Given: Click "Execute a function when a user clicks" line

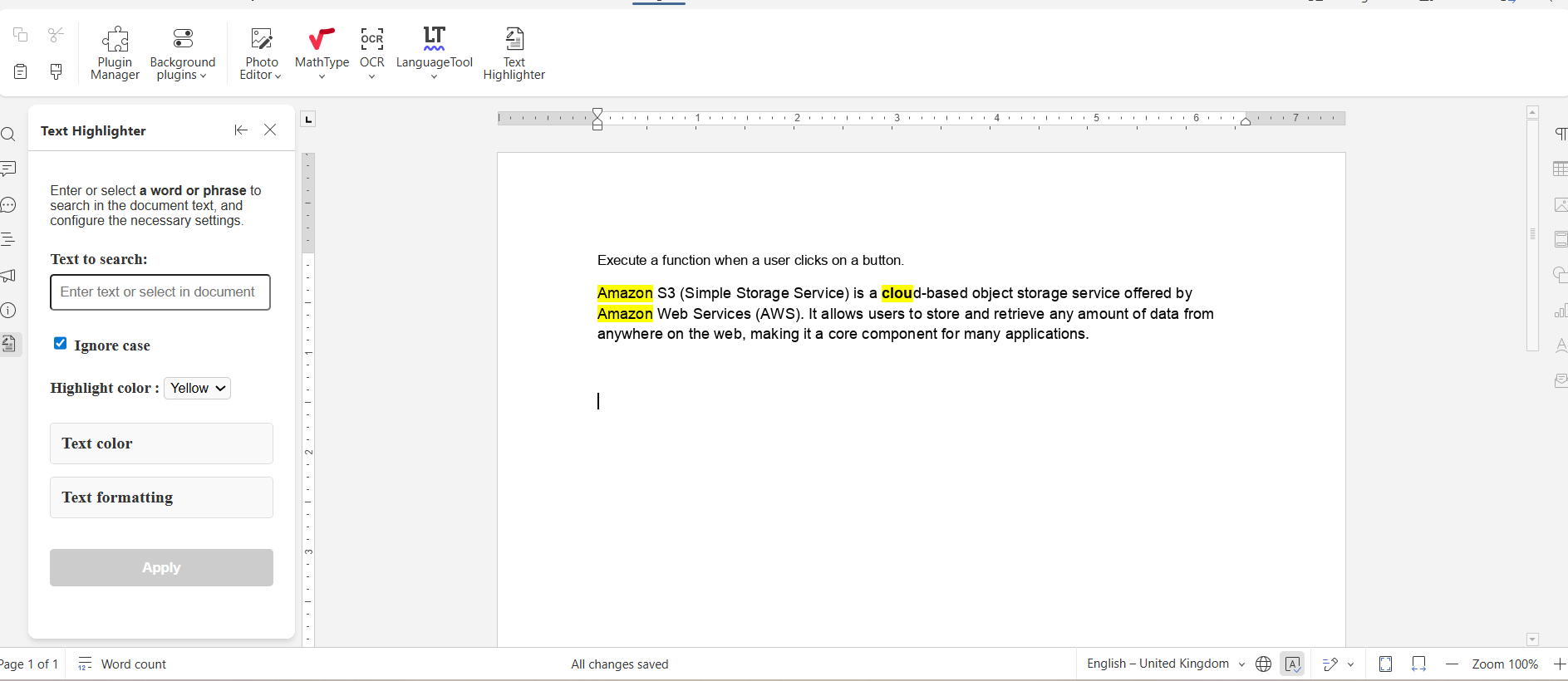Looking at the screenshot, I should pyautogui.click(x=750, y=260).
